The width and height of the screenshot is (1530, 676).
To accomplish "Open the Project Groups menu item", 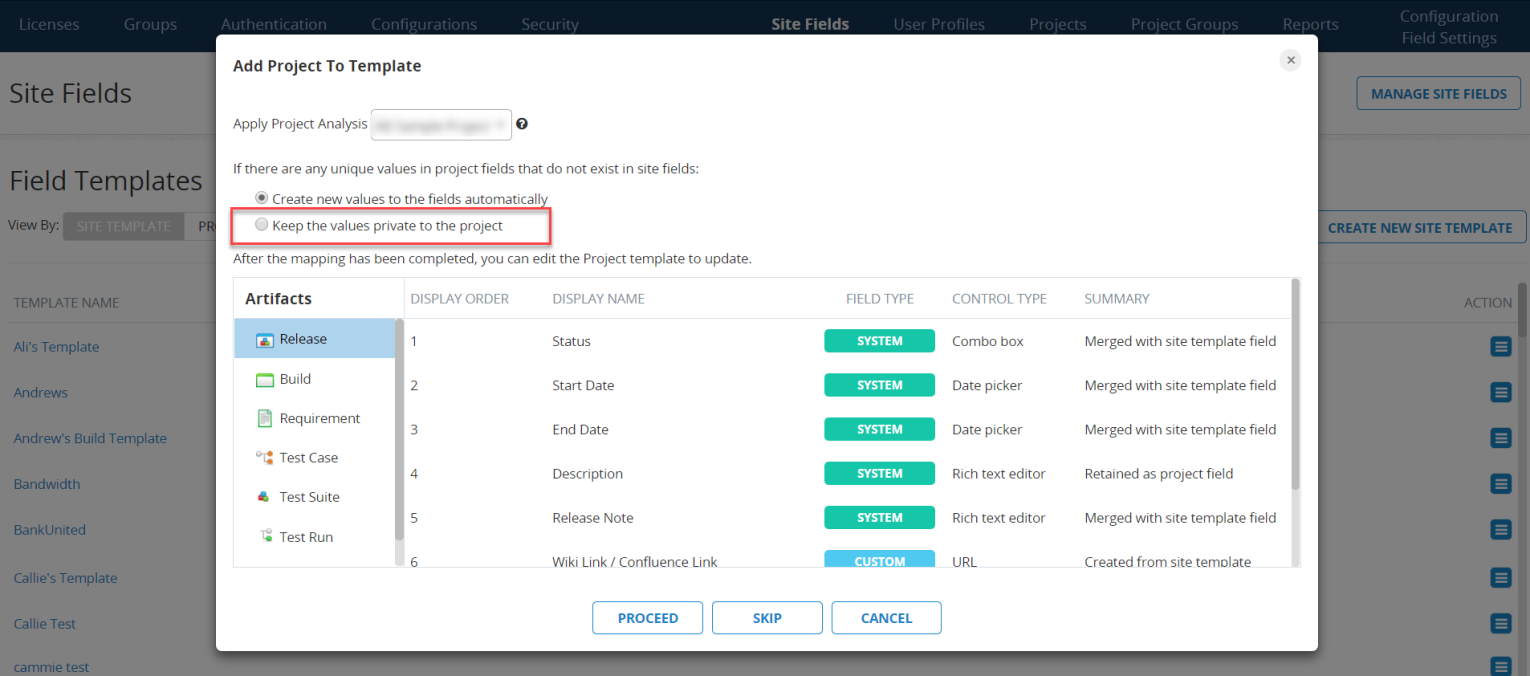I will 1184,24.
